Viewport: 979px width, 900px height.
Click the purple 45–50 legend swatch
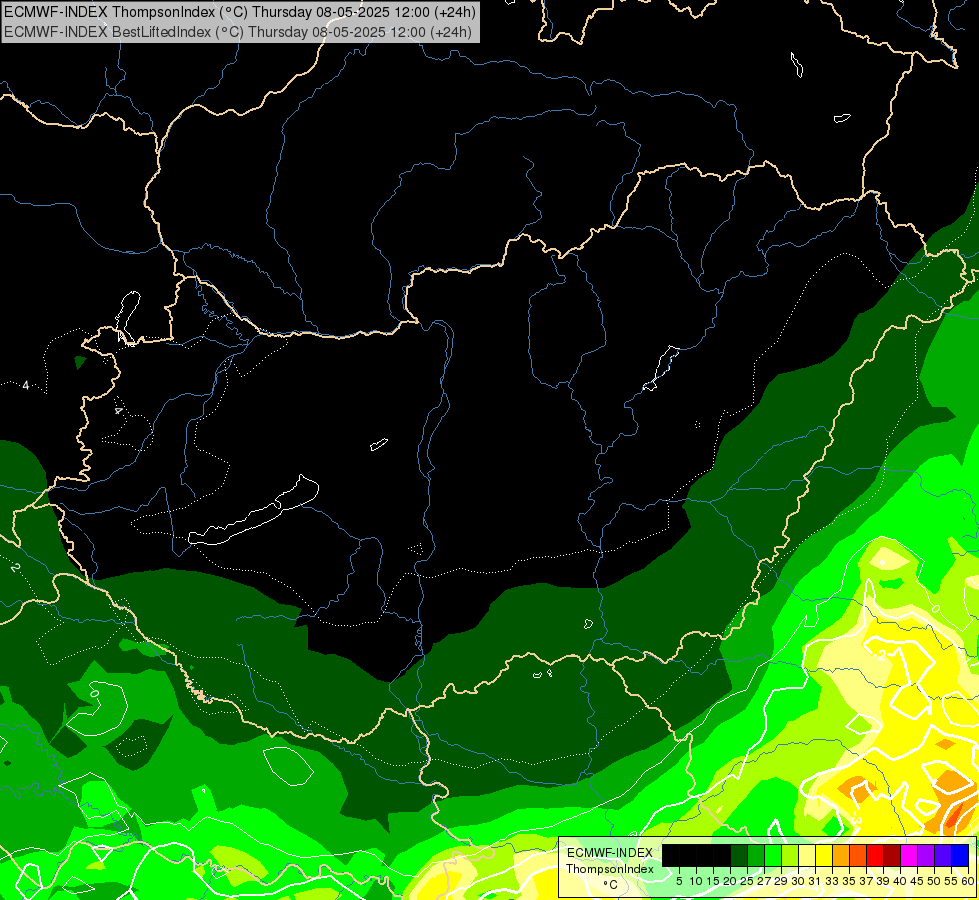[925, 856]
